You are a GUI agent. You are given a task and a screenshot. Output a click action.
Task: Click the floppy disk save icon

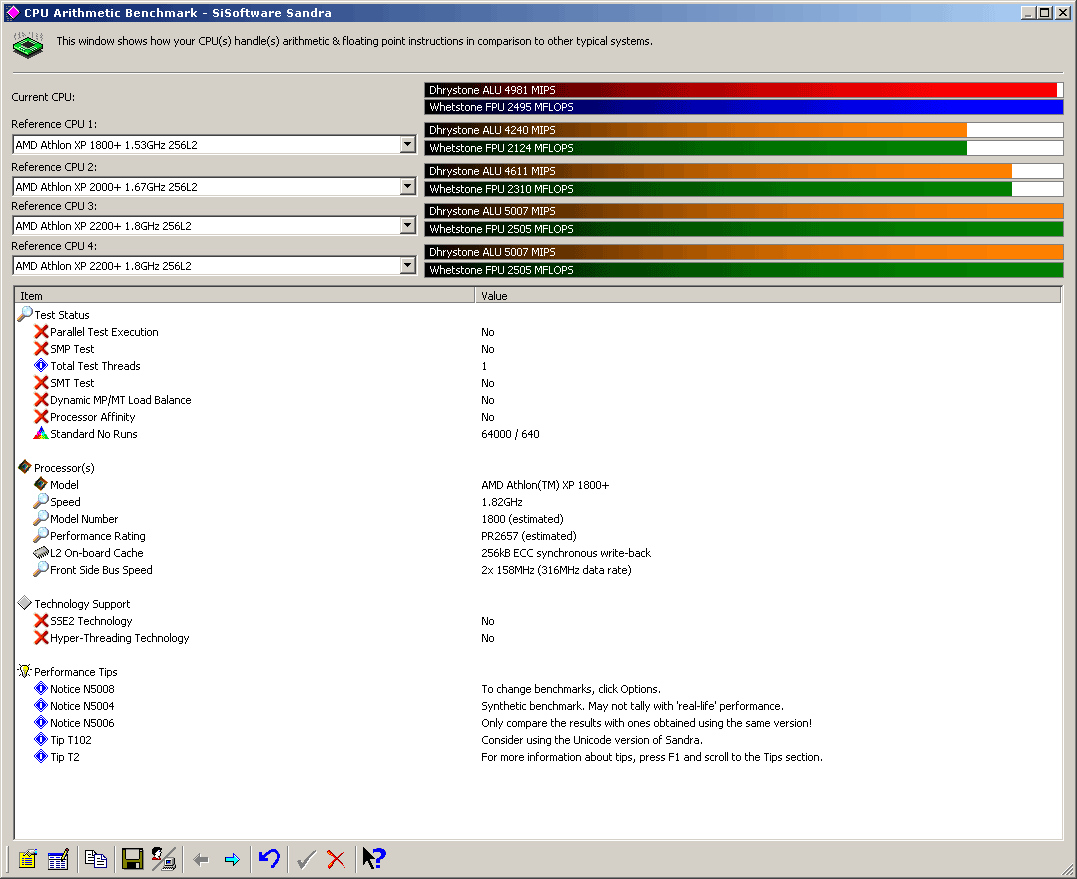point(132,858)
